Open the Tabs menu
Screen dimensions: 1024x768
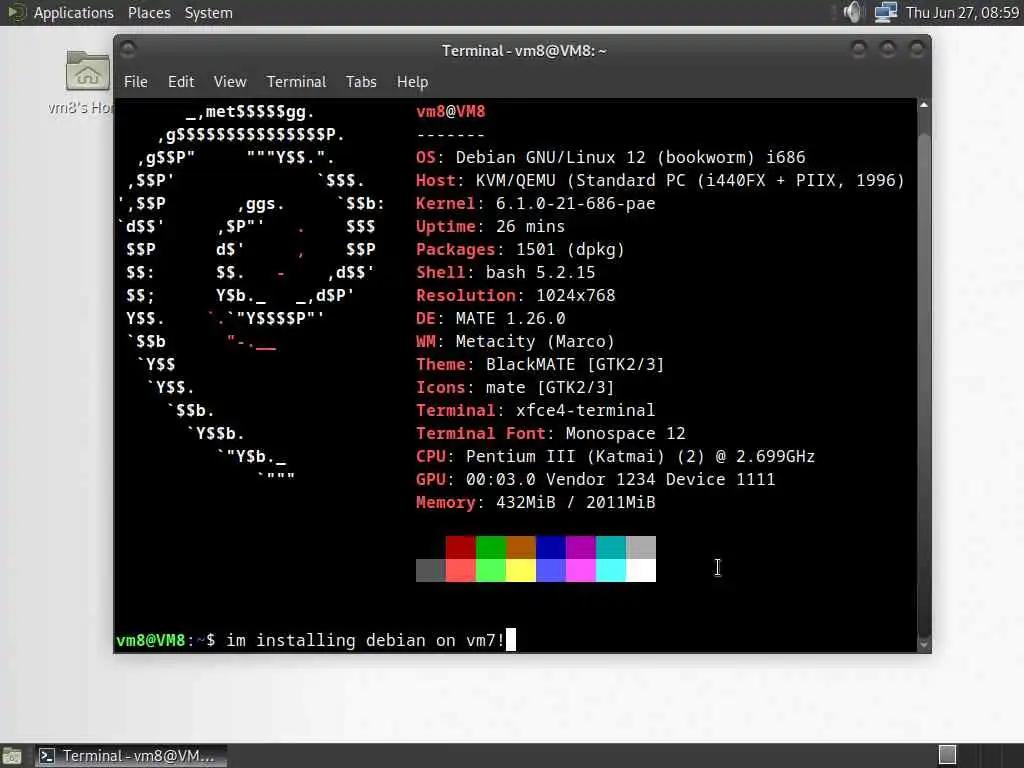[x=361, y=82]
